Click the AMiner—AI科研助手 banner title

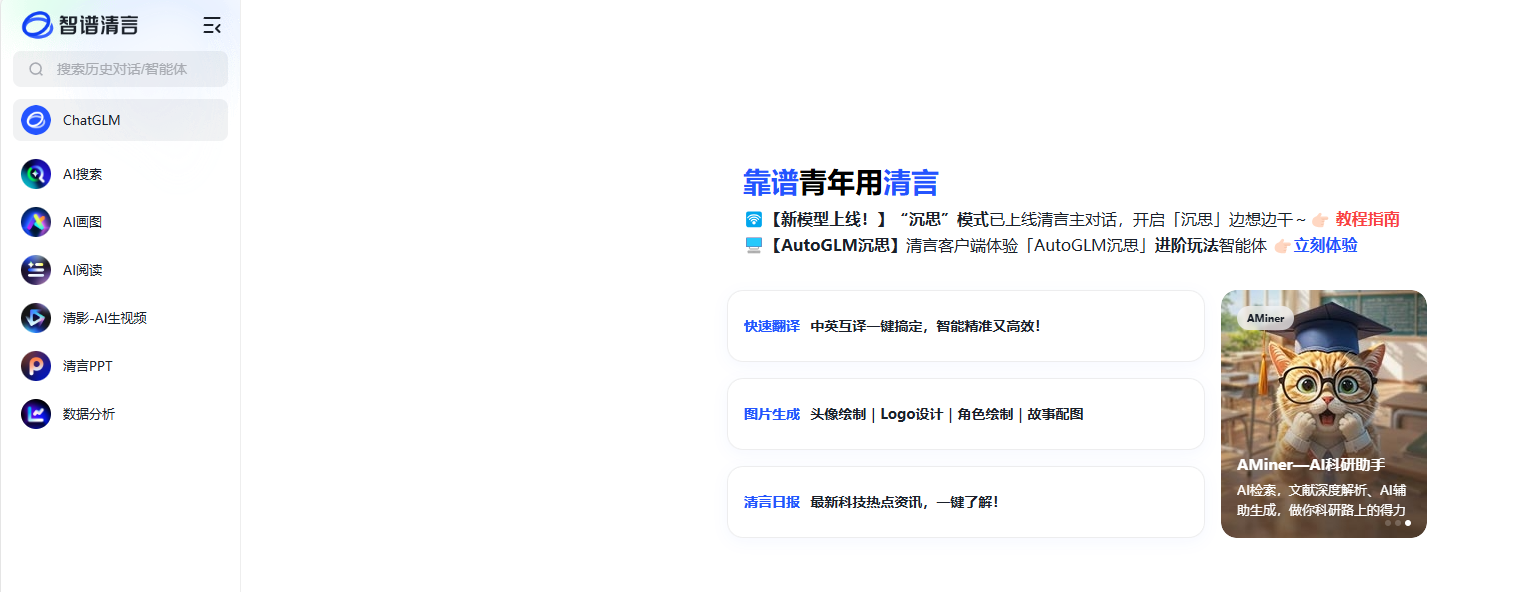tap(1310, 465)
